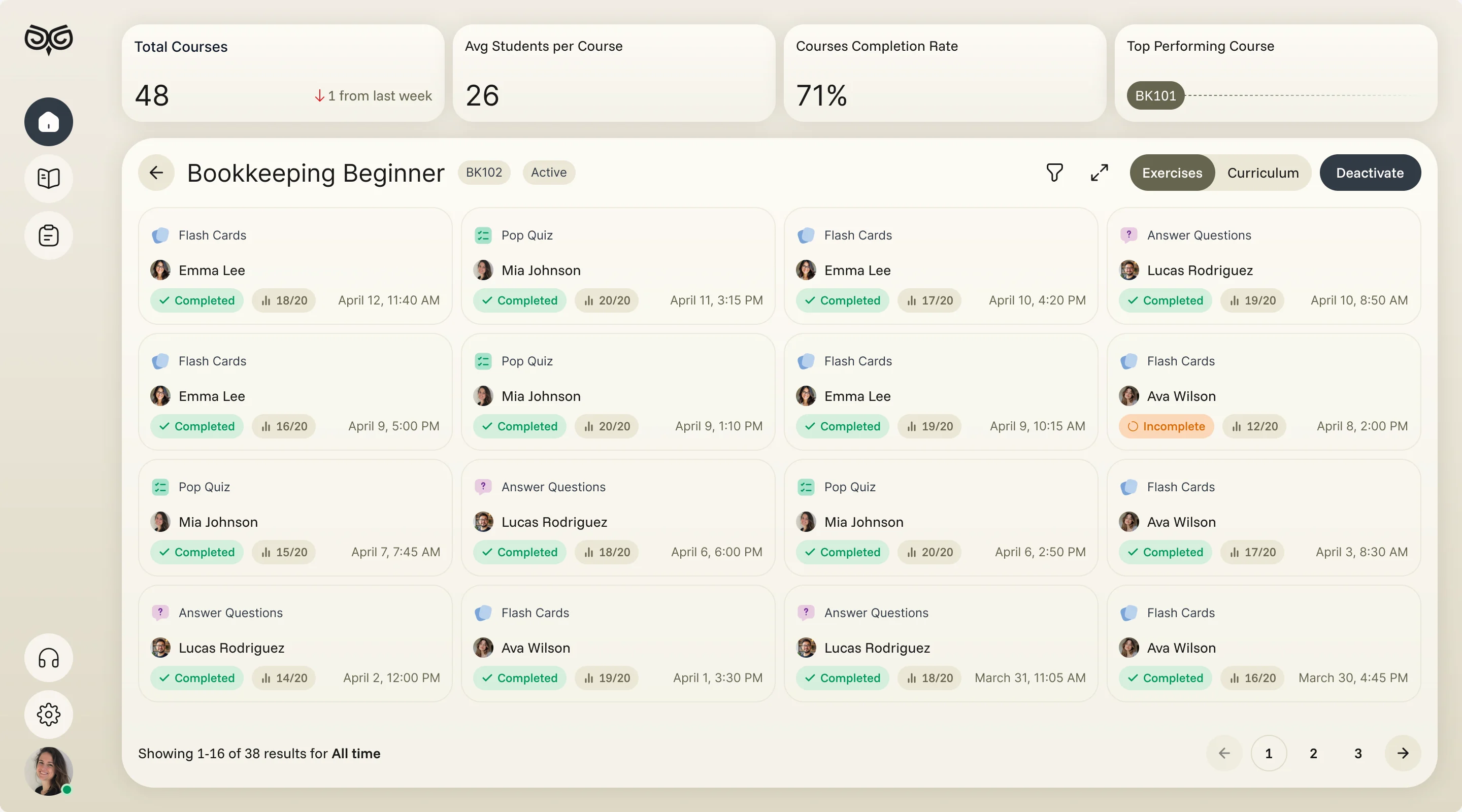Image resolution: width=1462 pixels, height=812 pixels.
Task: Click the All time filter text
Action: pyautogui.click(x=356, y=754)
